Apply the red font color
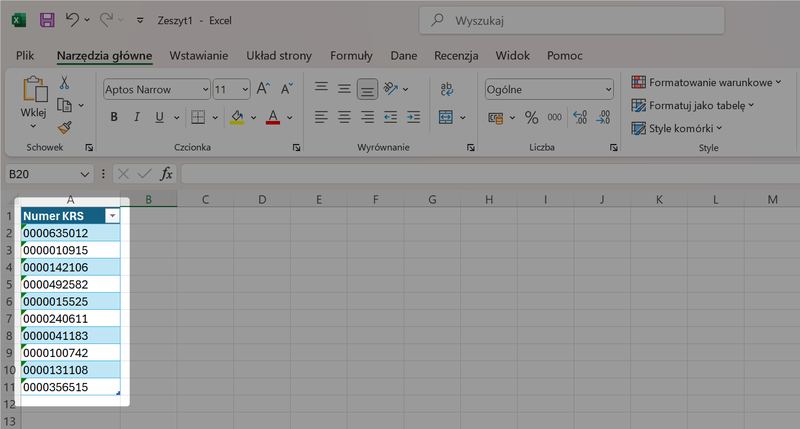Screen dimensions: 800x429 click(273, 117)
